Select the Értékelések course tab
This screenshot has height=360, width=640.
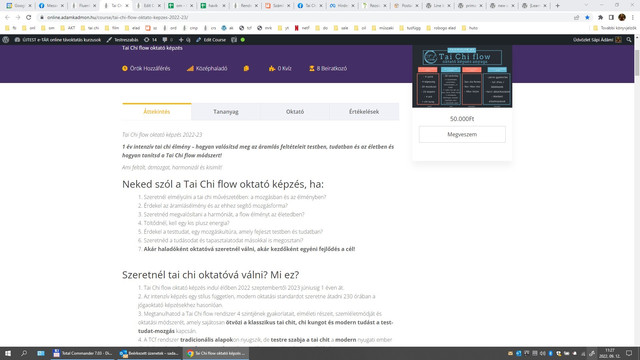click(x=364, y=111)
